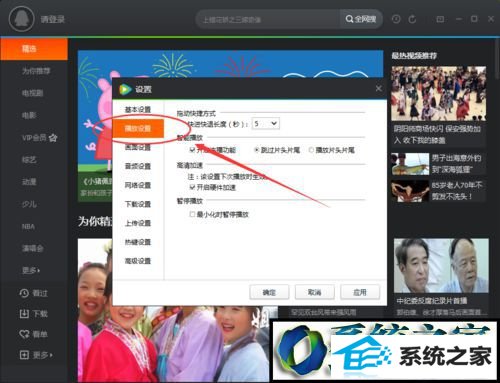Click the 最热视频推荐 heading
Image resolution: width=500 pixels, height=383 pixels.
[x=414, y=56]
